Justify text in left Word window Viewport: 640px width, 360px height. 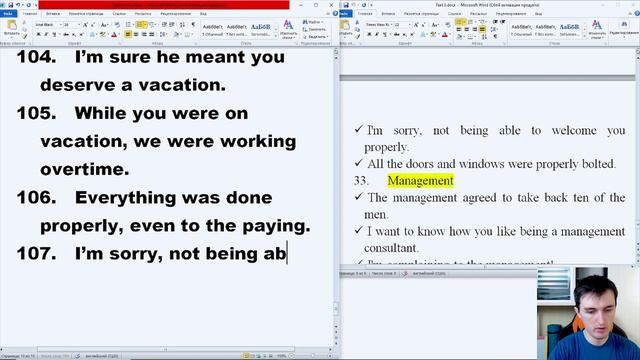click(x=151, y=35)
